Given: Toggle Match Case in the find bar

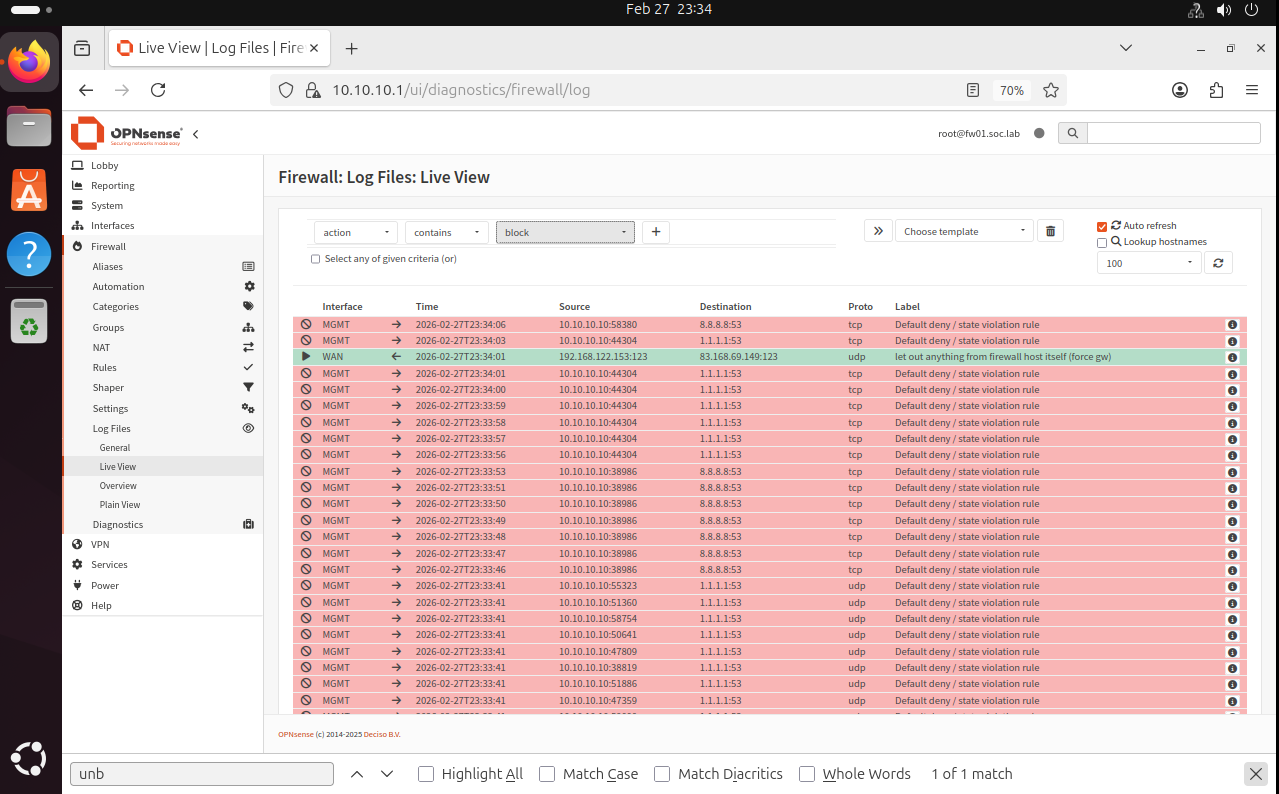Looking at the screenshot, I should (547, 774).
